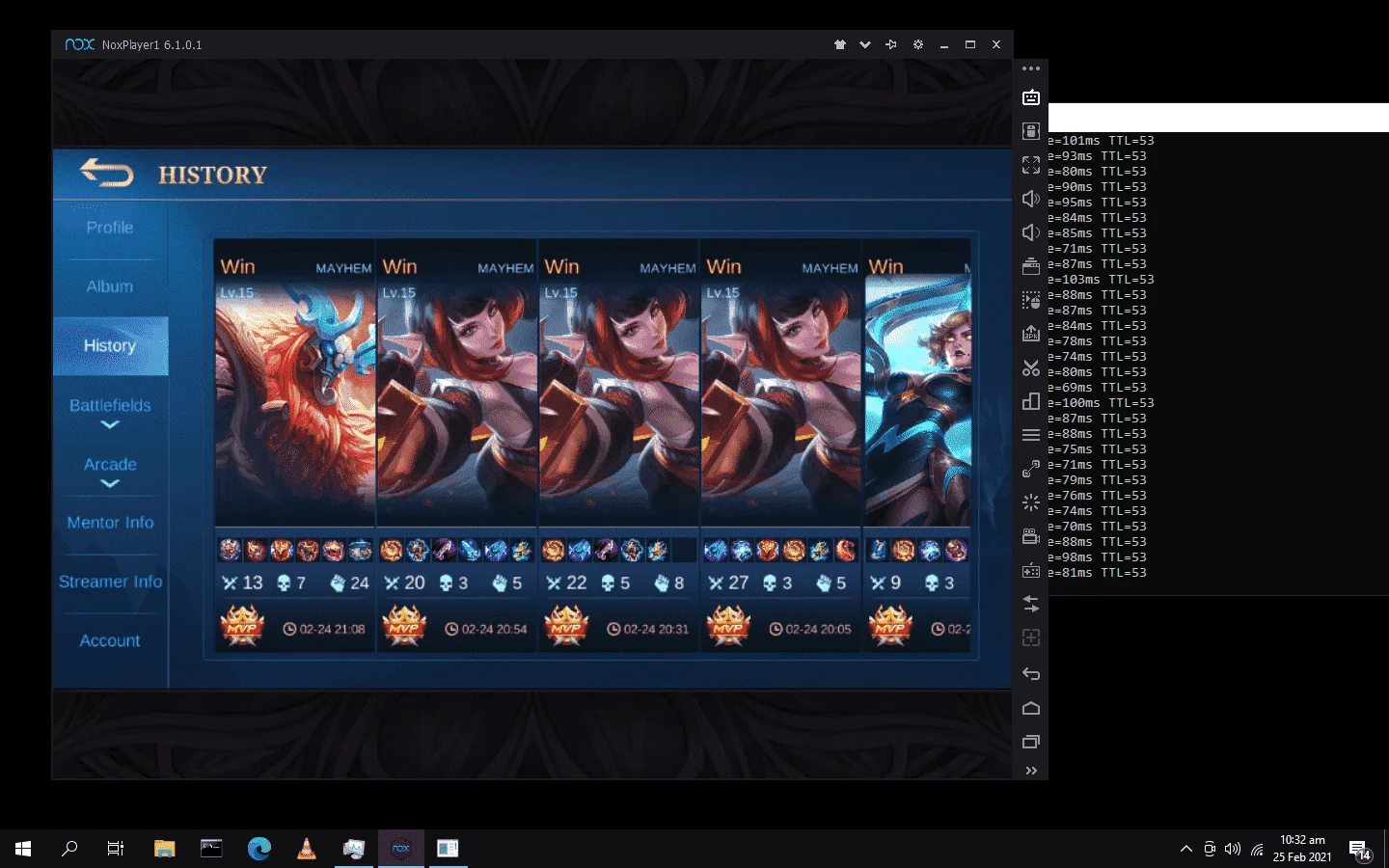Open the macro recorder icon in sidebar

(x=1031, y=300)
